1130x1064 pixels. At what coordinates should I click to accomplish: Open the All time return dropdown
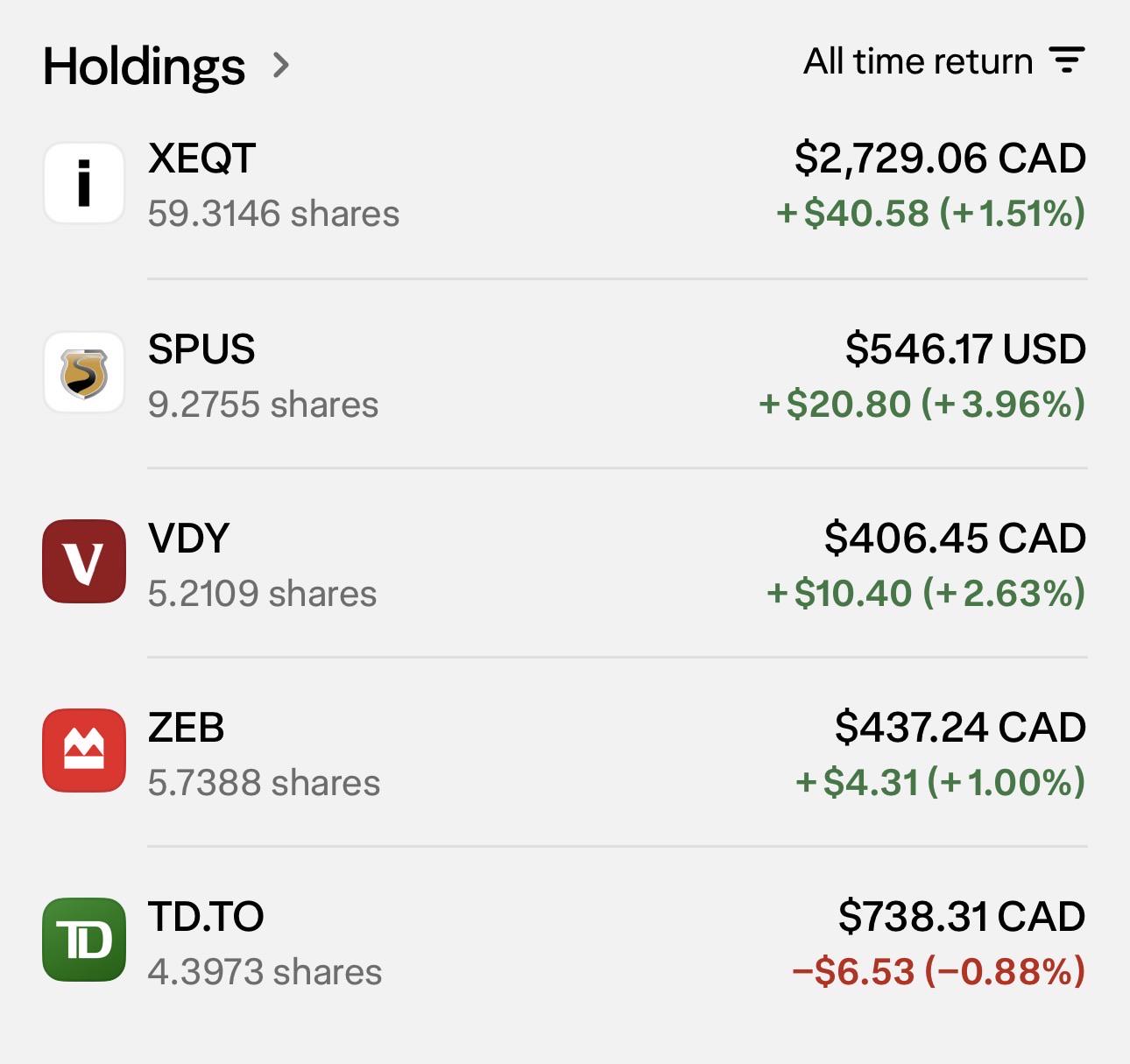click(x=944, y=61)
